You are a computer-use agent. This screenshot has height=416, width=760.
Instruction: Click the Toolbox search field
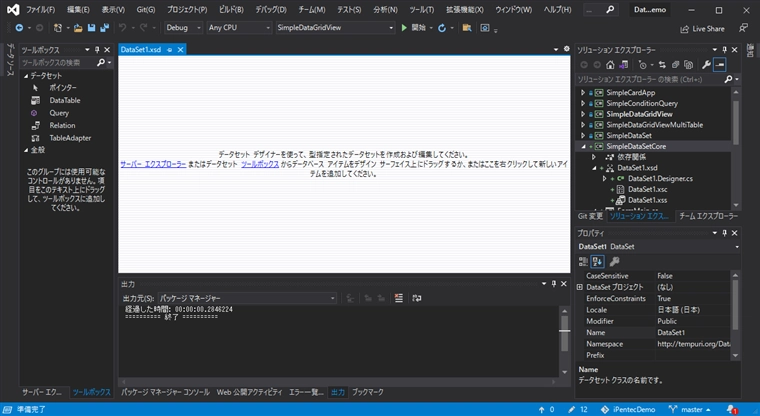(x=58, y=63)
